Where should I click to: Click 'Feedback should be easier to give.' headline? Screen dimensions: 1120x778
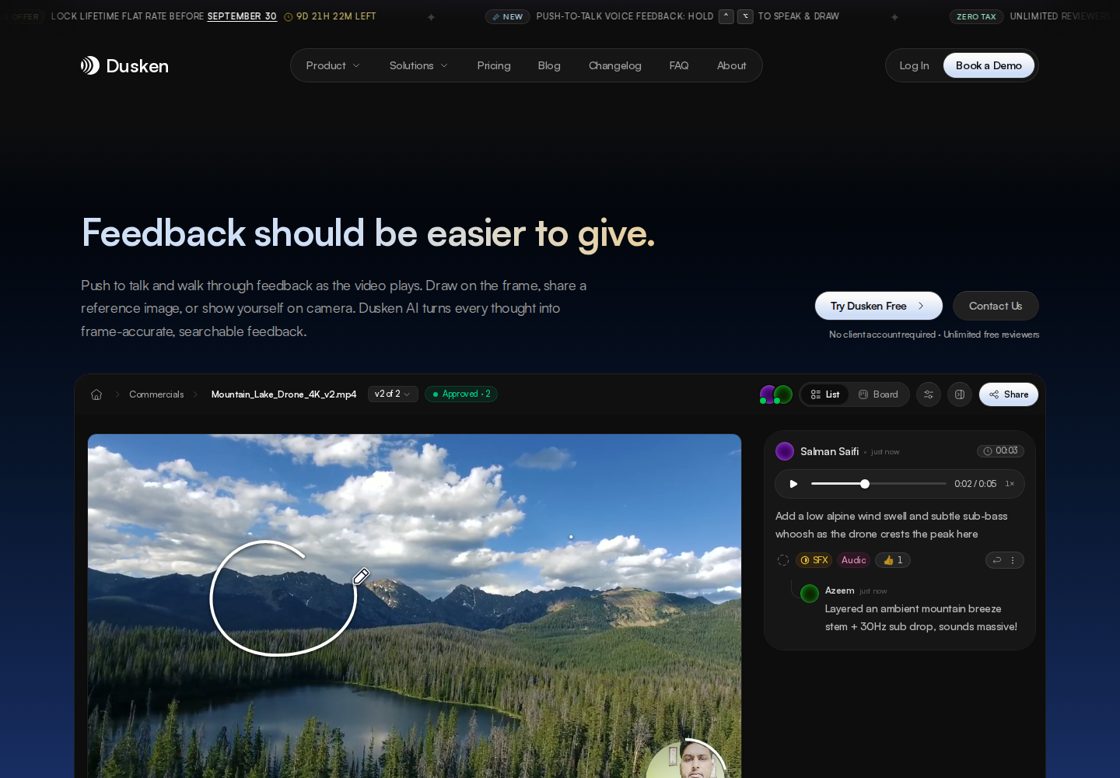pos(368,233)
